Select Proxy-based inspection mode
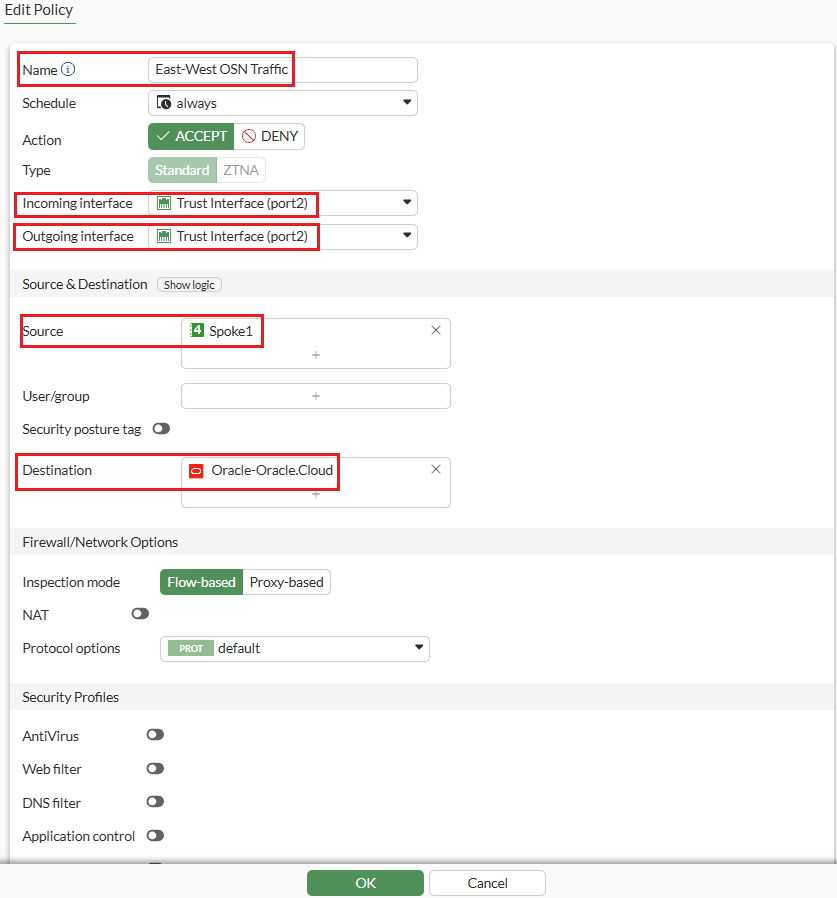The image size is (837, 898). 286,582
